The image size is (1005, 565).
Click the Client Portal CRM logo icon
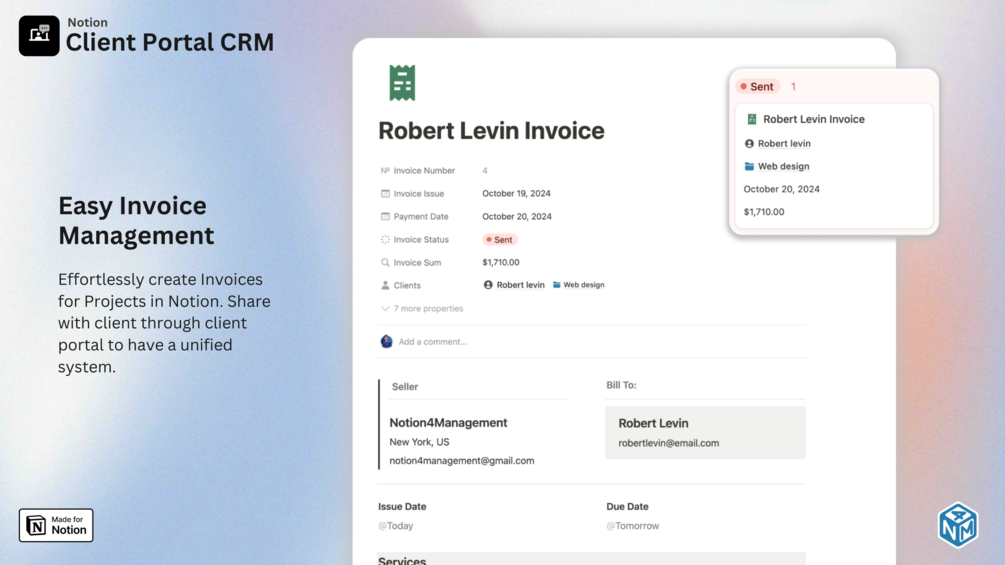tap(39, 36)
